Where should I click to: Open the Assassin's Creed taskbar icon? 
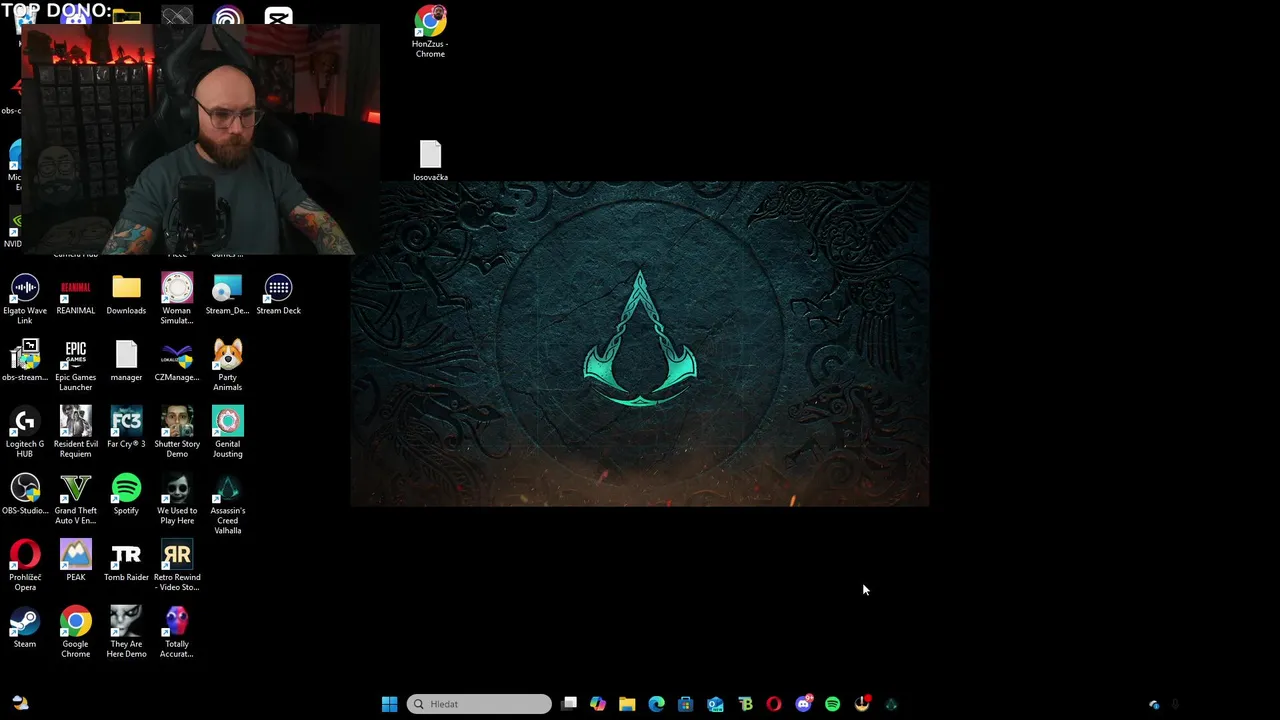pyautogui.click(x=891, y=704)
